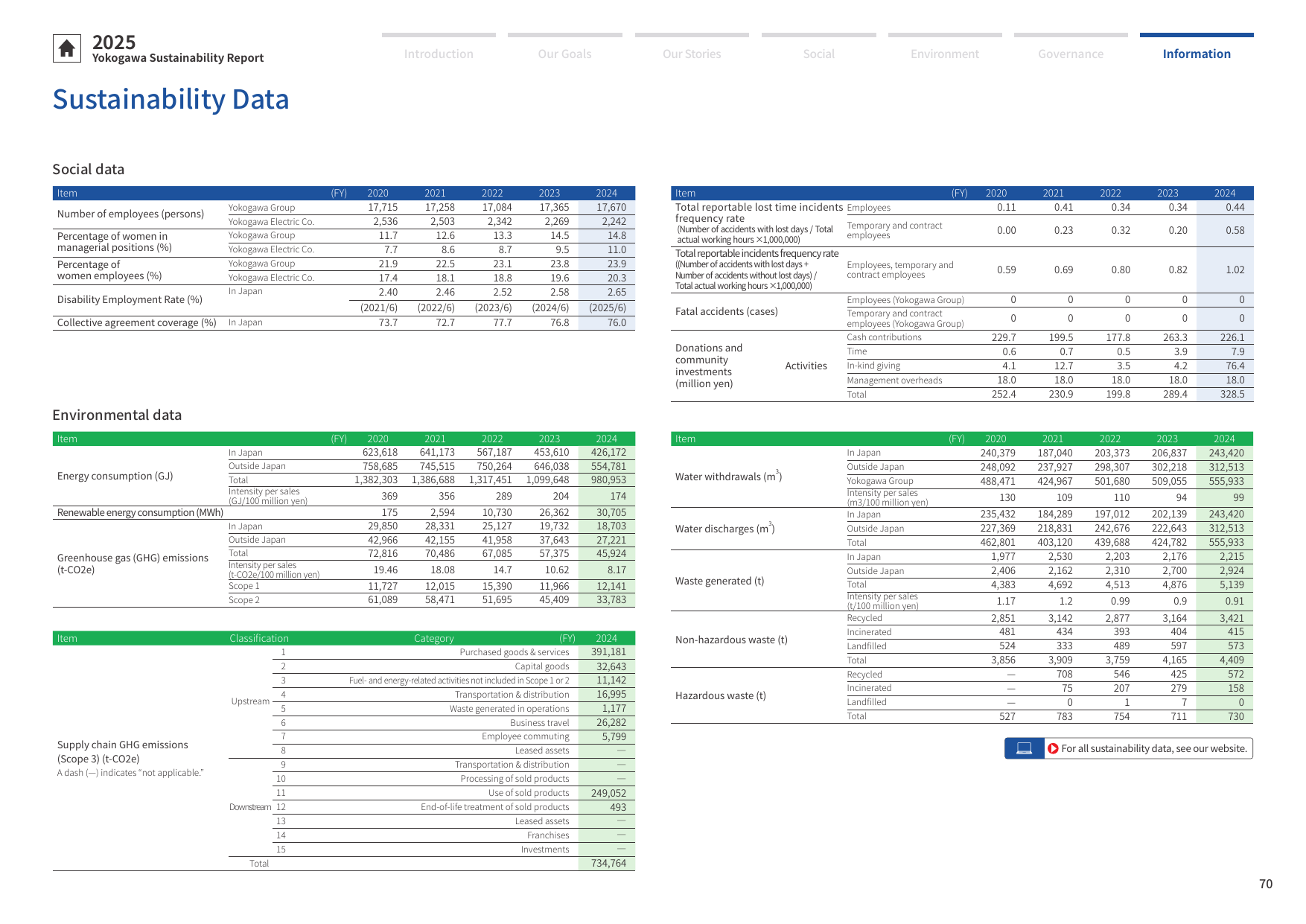This screenshot has height=924, width=1306.
Task: Click the laptop icon in the website banner
Action: (1024, 748)
